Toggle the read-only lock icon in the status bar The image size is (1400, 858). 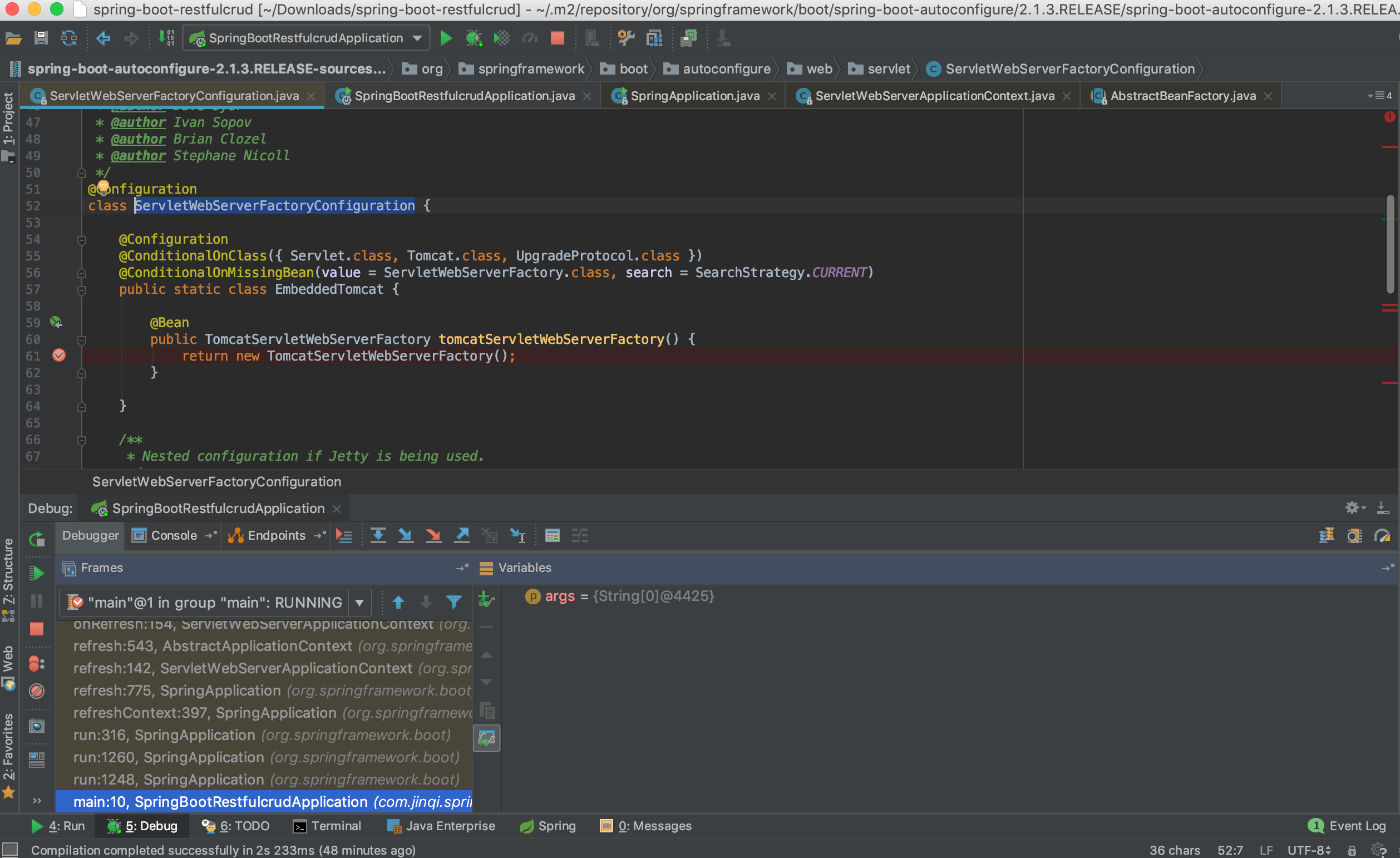click(1352, 850)
